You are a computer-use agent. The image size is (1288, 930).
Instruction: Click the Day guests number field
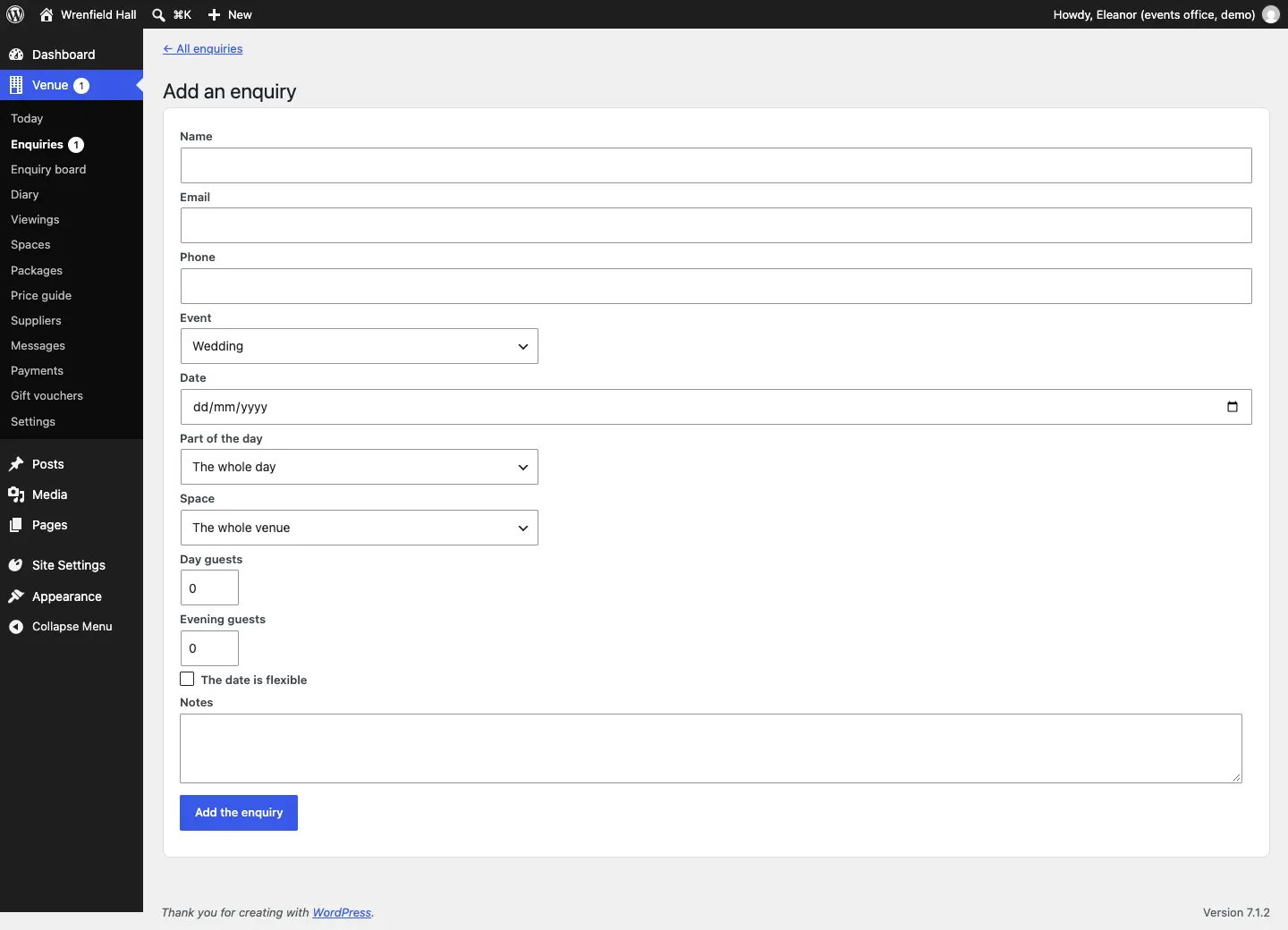pyautogui.click(x=209, y=588)
